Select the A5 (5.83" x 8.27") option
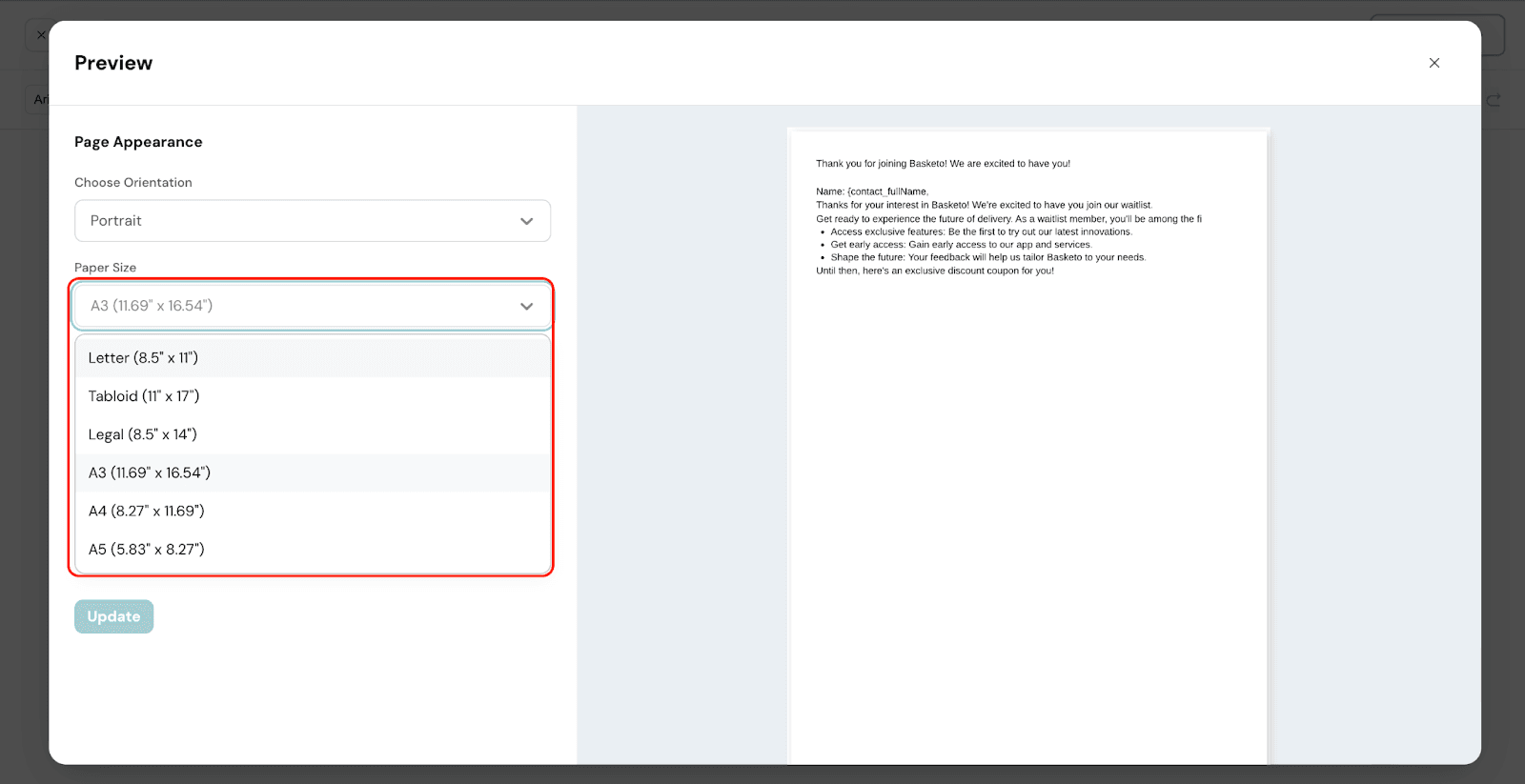The height and width of the screenshot is (784, 1525). click(147, 550)
